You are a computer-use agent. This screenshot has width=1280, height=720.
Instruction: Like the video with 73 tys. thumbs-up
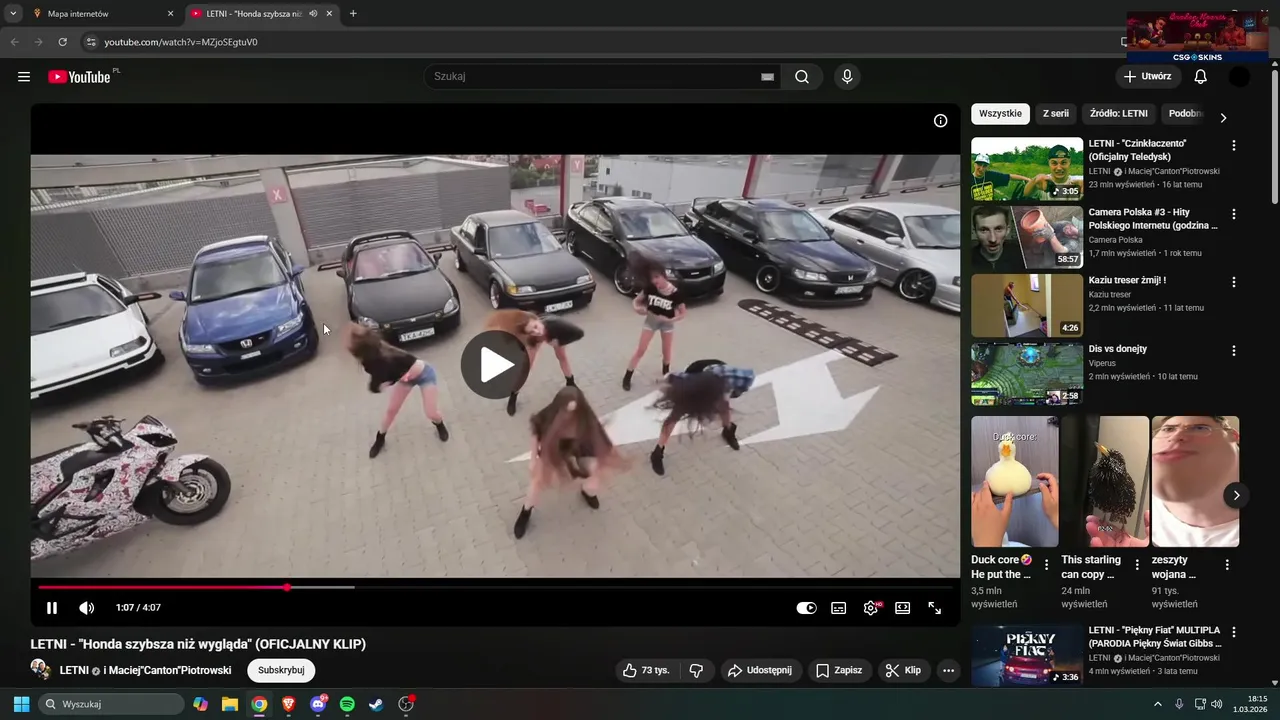click(x=646, y=670)
